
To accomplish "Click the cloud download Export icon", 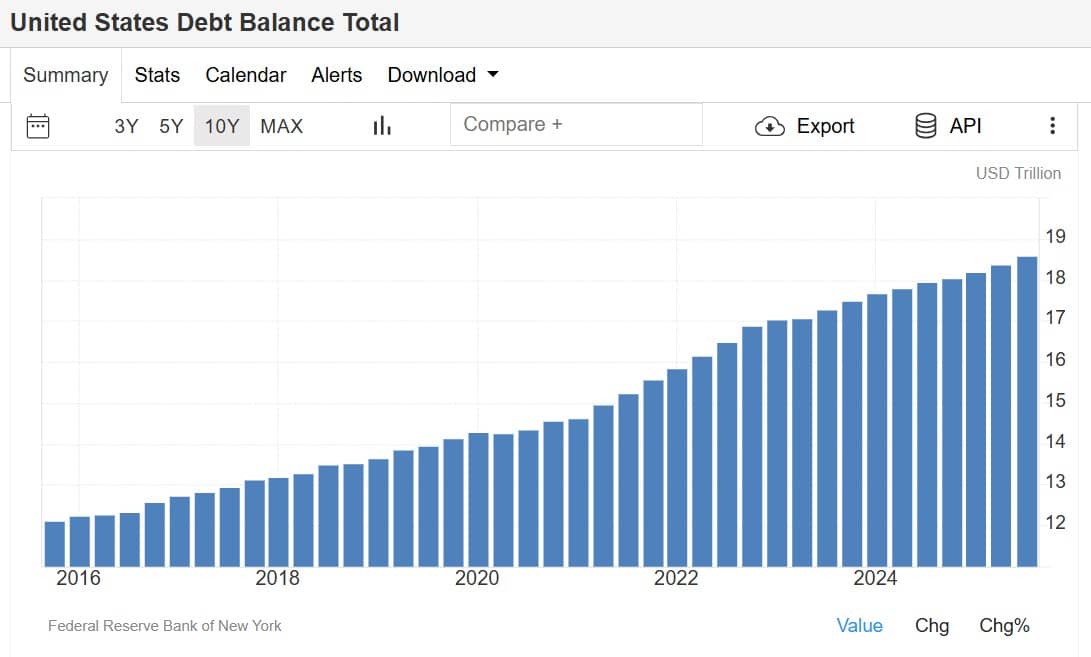I will point(769,126).
